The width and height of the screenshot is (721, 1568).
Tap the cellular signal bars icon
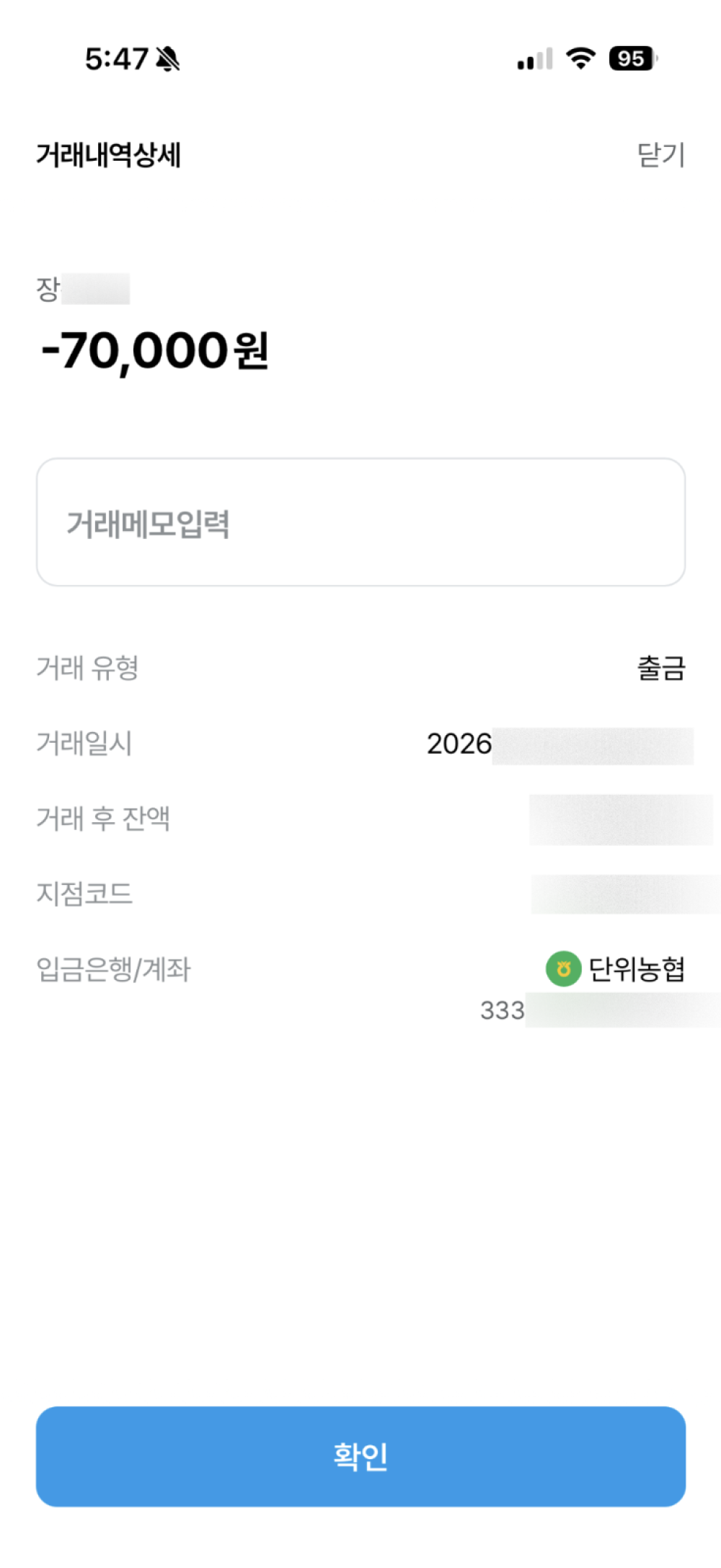coord(535,59)
